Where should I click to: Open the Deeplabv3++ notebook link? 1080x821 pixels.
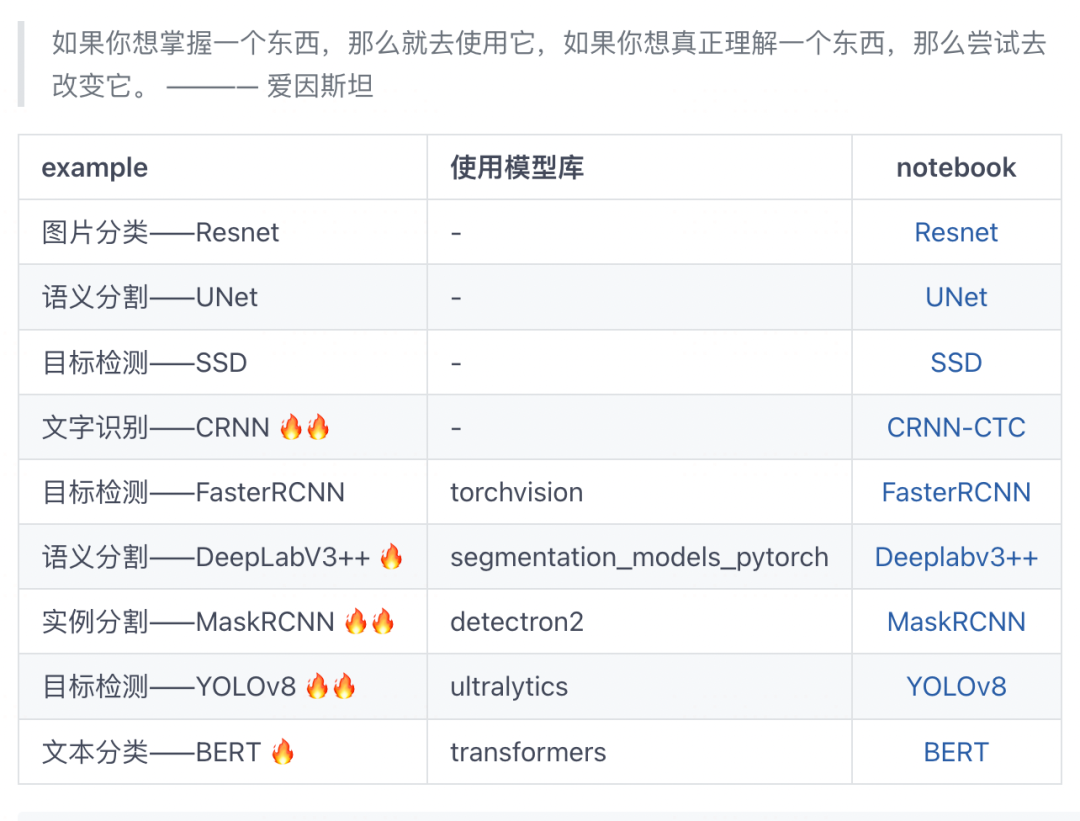955,557
